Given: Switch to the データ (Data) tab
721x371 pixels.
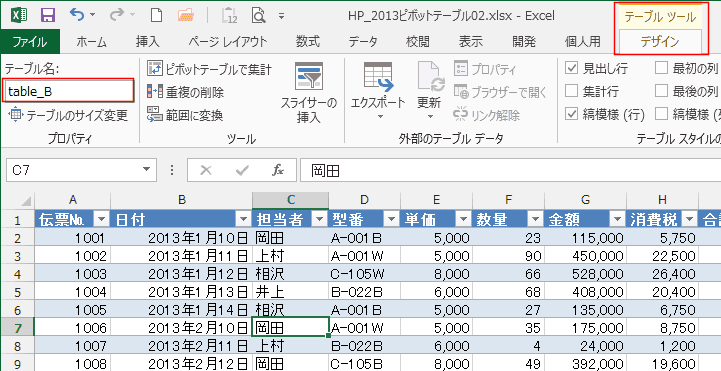Looking at the screenshot, I should (x=363, y=42).
